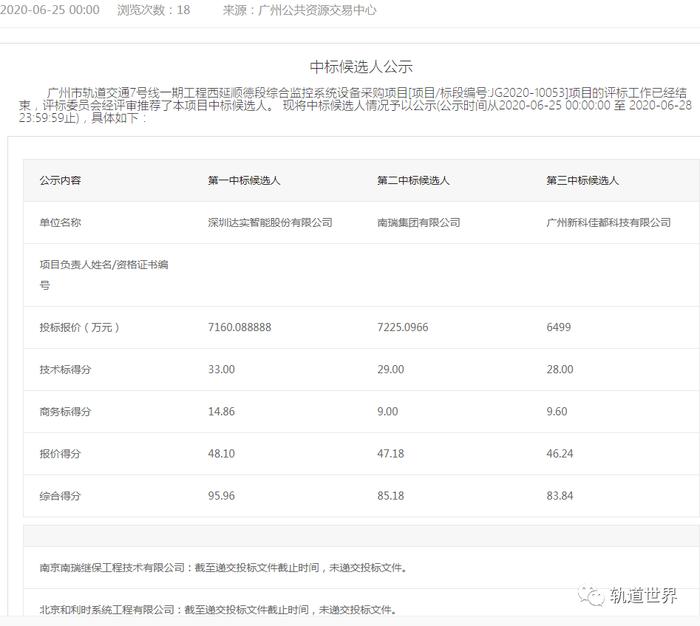Click 南瑞集团有限公司
This screenshot has width=700, height=626.
click(419, 222)
